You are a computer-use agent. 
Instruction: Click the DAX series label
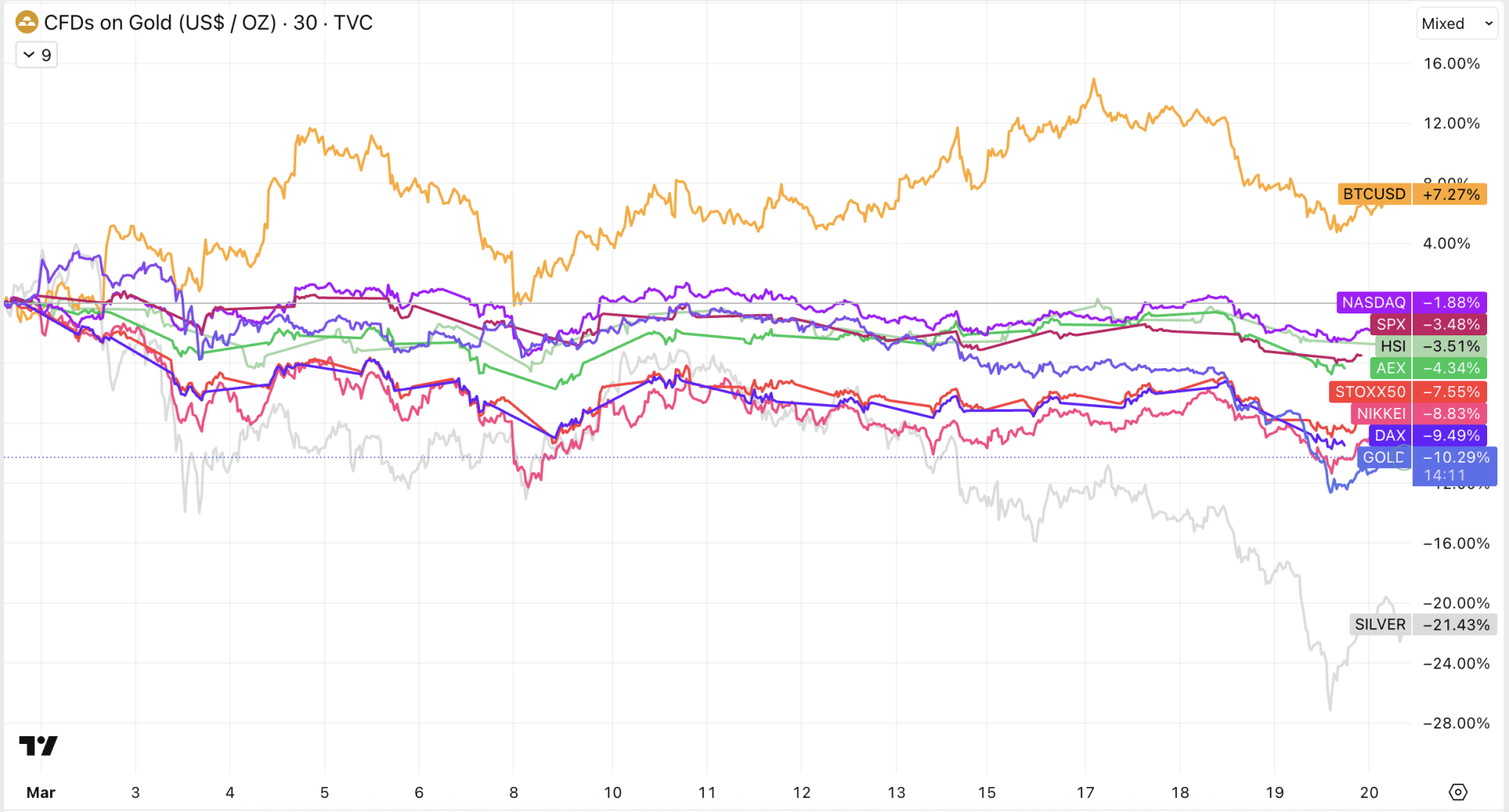1390,435
